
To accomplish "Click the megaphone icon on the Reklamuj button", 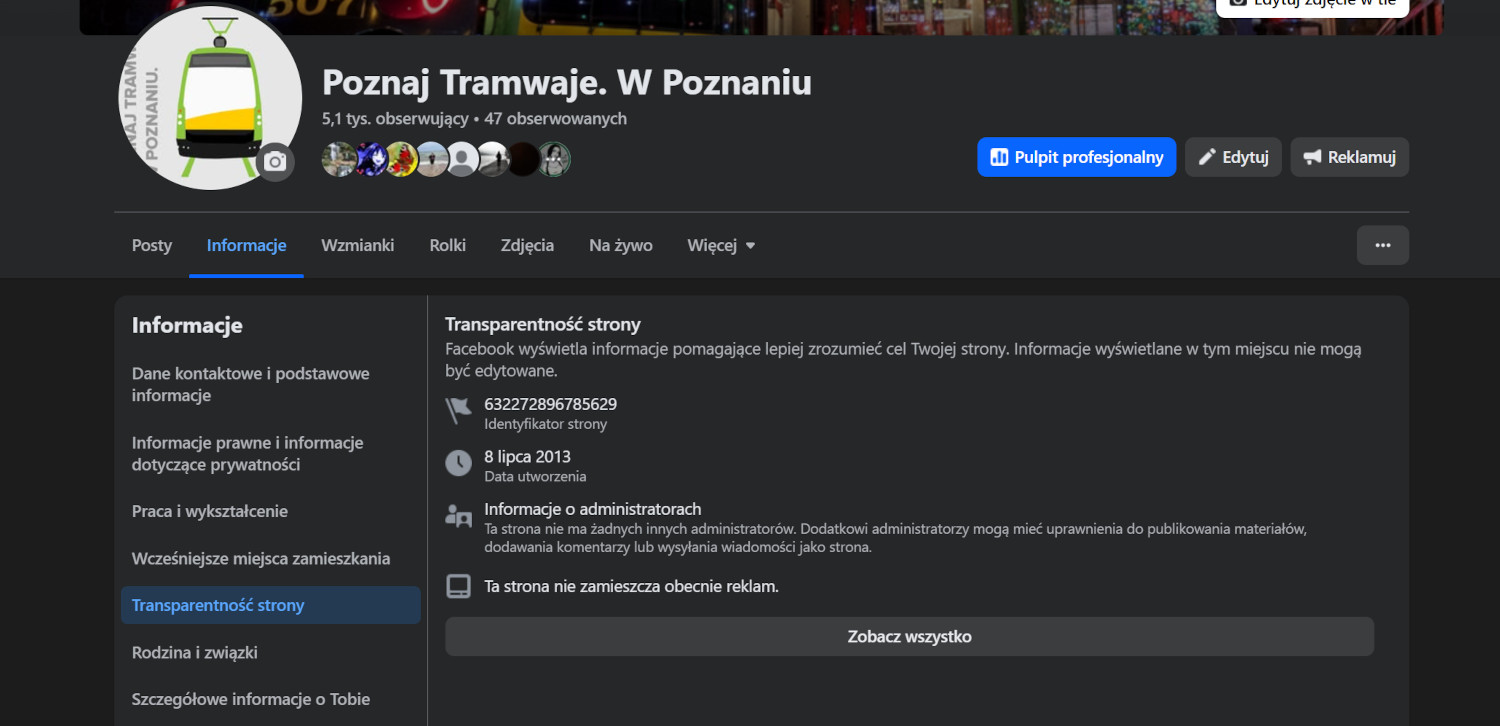I will 1313,156.
